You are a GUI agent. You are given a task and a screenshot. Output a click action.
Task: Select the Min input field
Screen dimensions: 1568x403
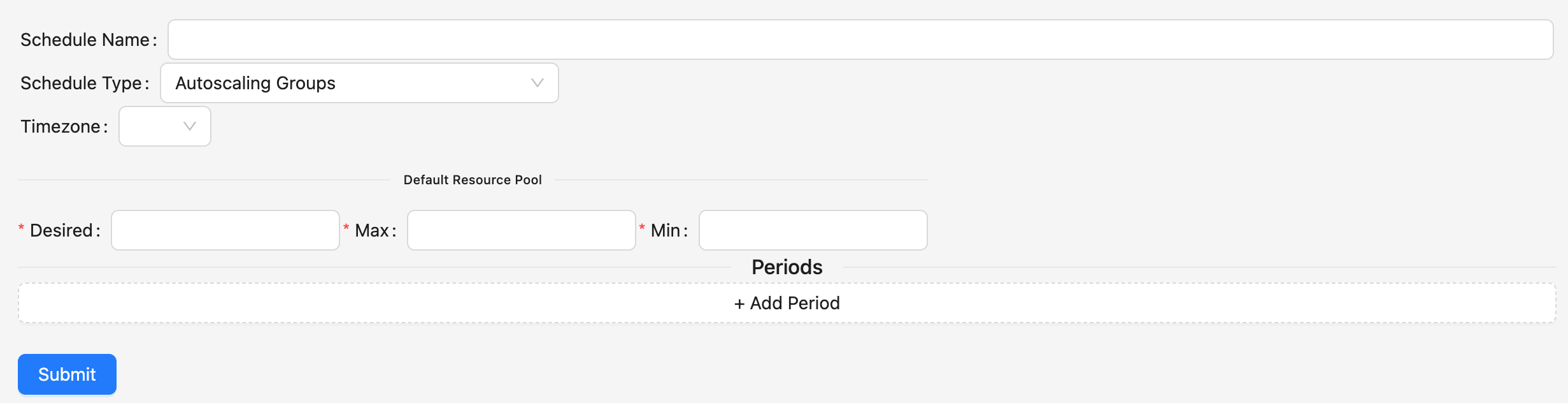(813, 230)
